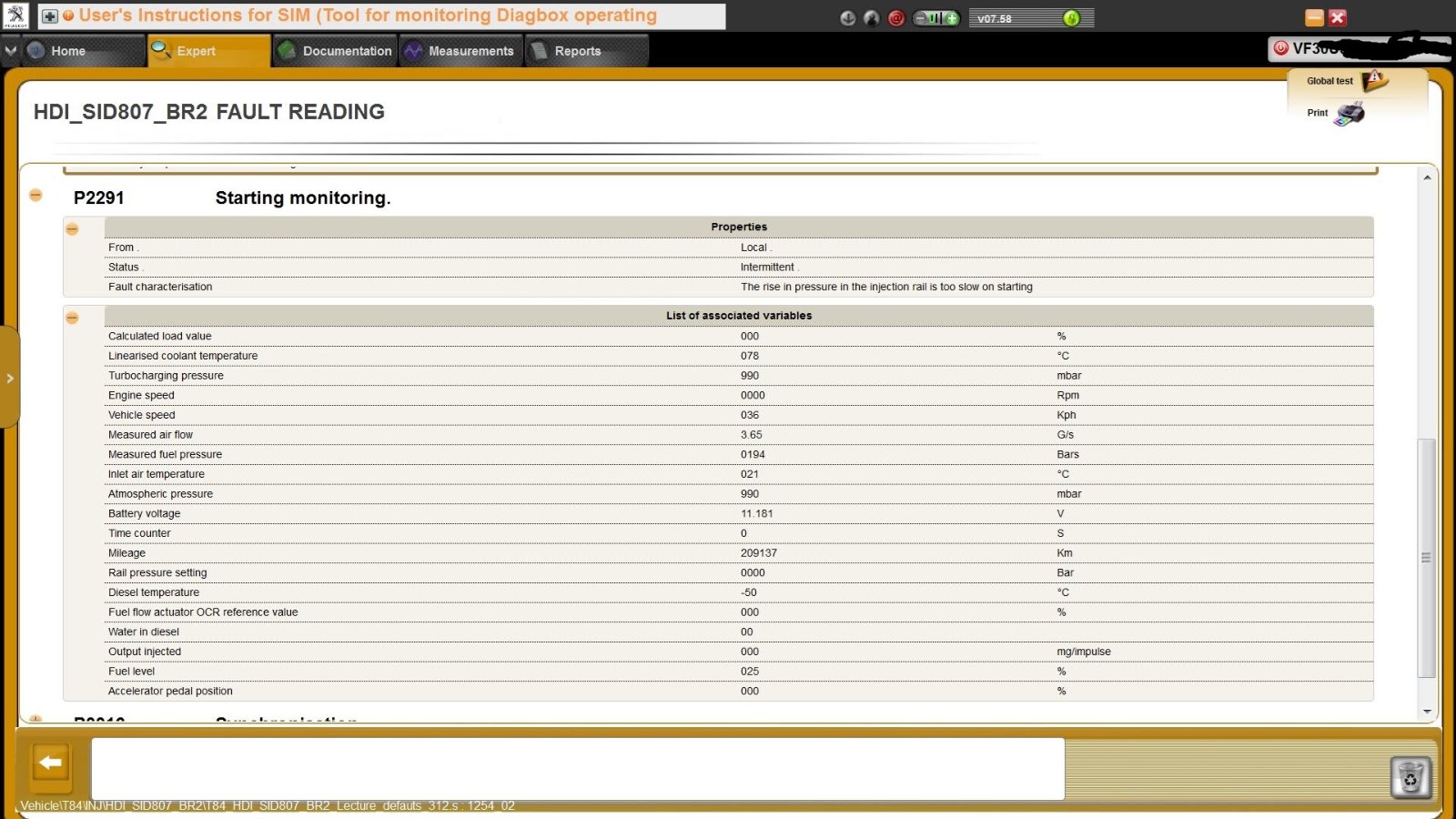Collapse the Properties section
Screen dimensions: 1456x819
tap(72, 229)
